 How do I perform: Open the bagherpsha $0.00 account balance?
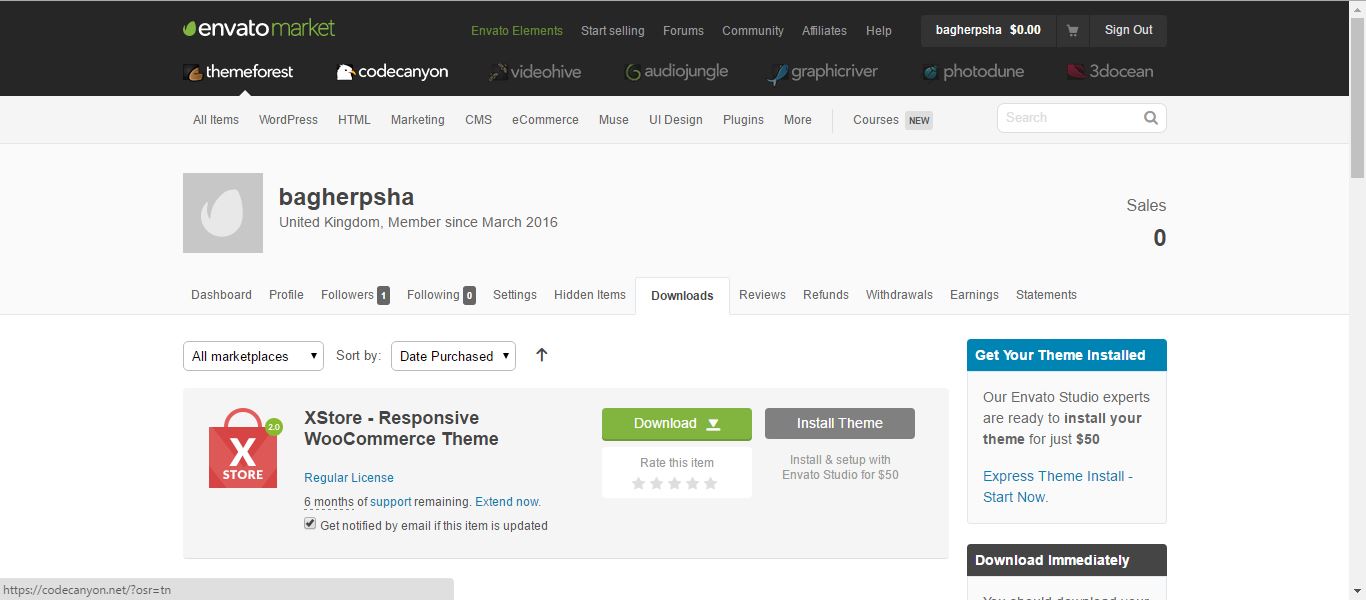click(988, 30)
